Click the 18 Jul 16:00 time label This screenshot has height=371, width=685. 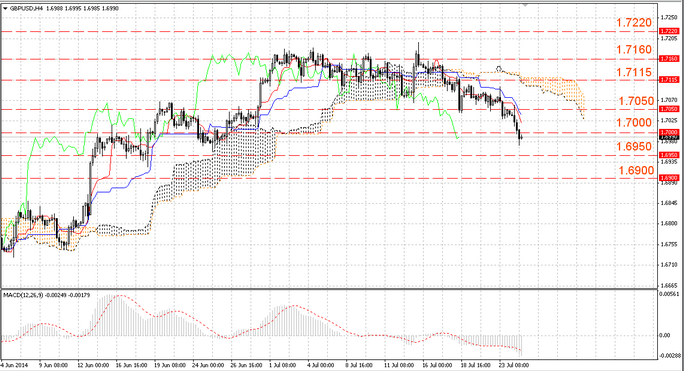pos(477,365)
